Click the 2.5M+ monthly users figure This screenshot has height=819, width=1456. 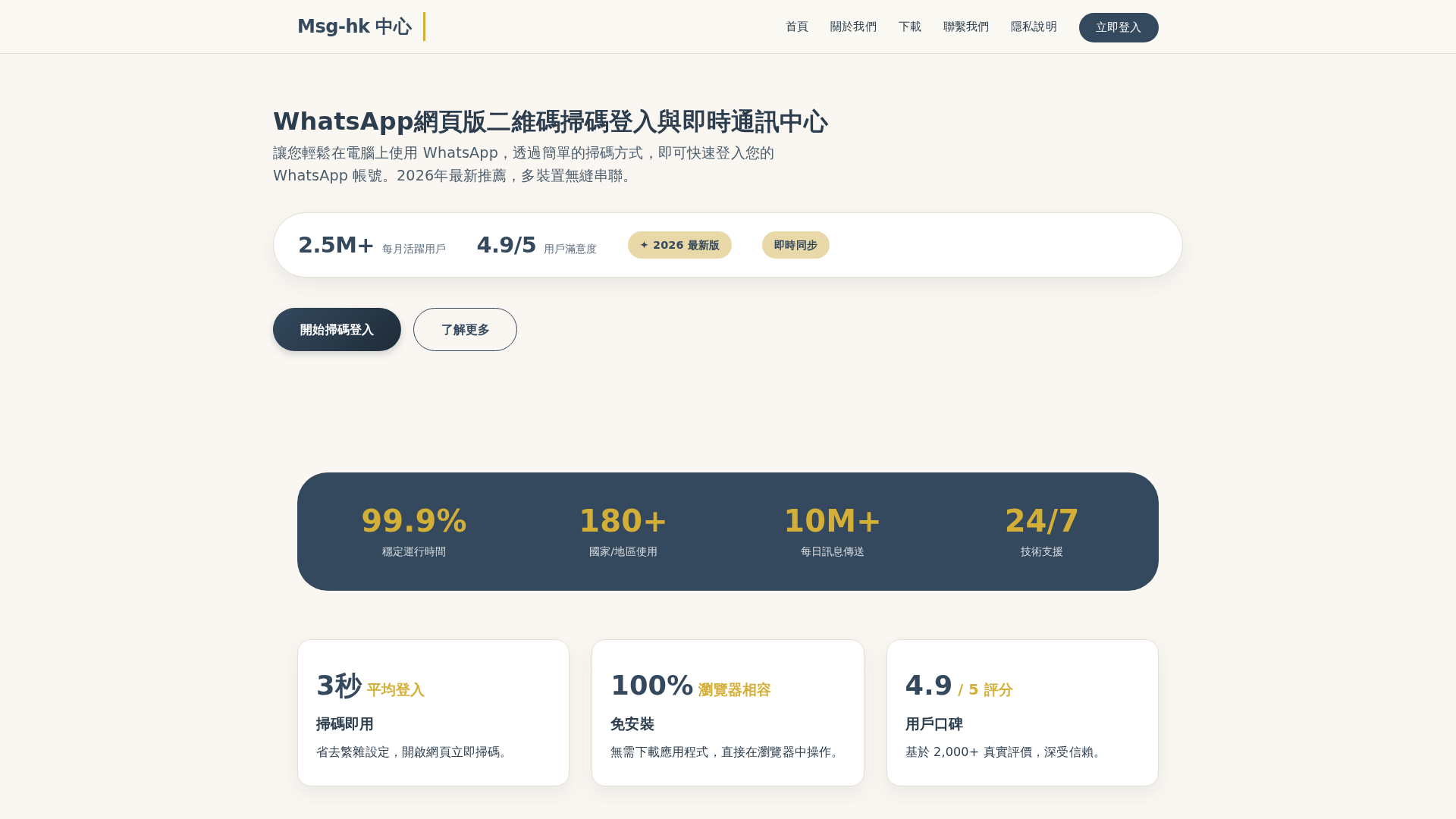(336, 245)
